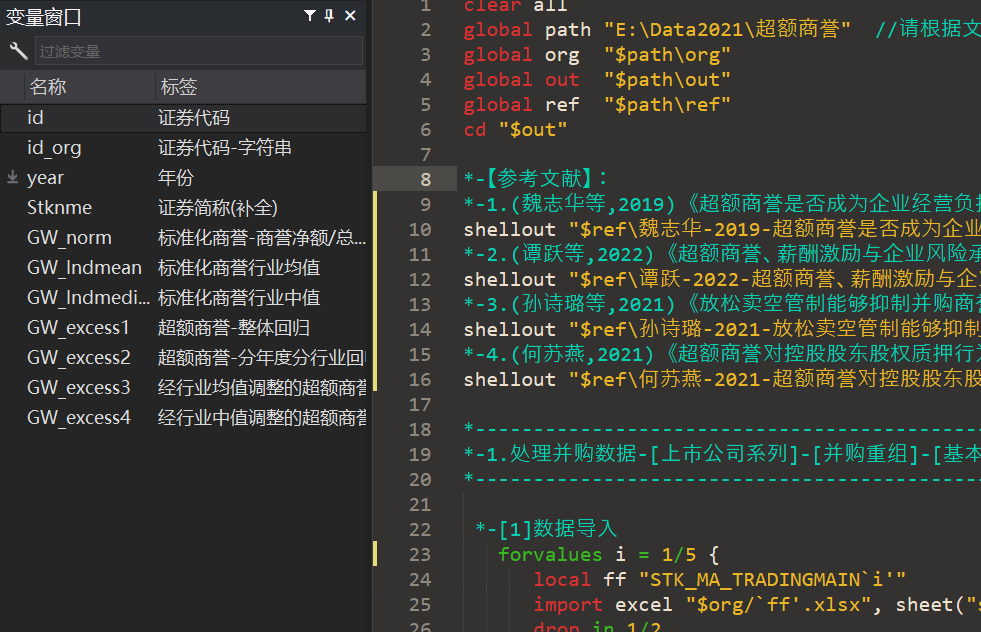This screenshot has height=632, width=981.
Task: Click the 'global ref' code line
Action: point(597,104)
